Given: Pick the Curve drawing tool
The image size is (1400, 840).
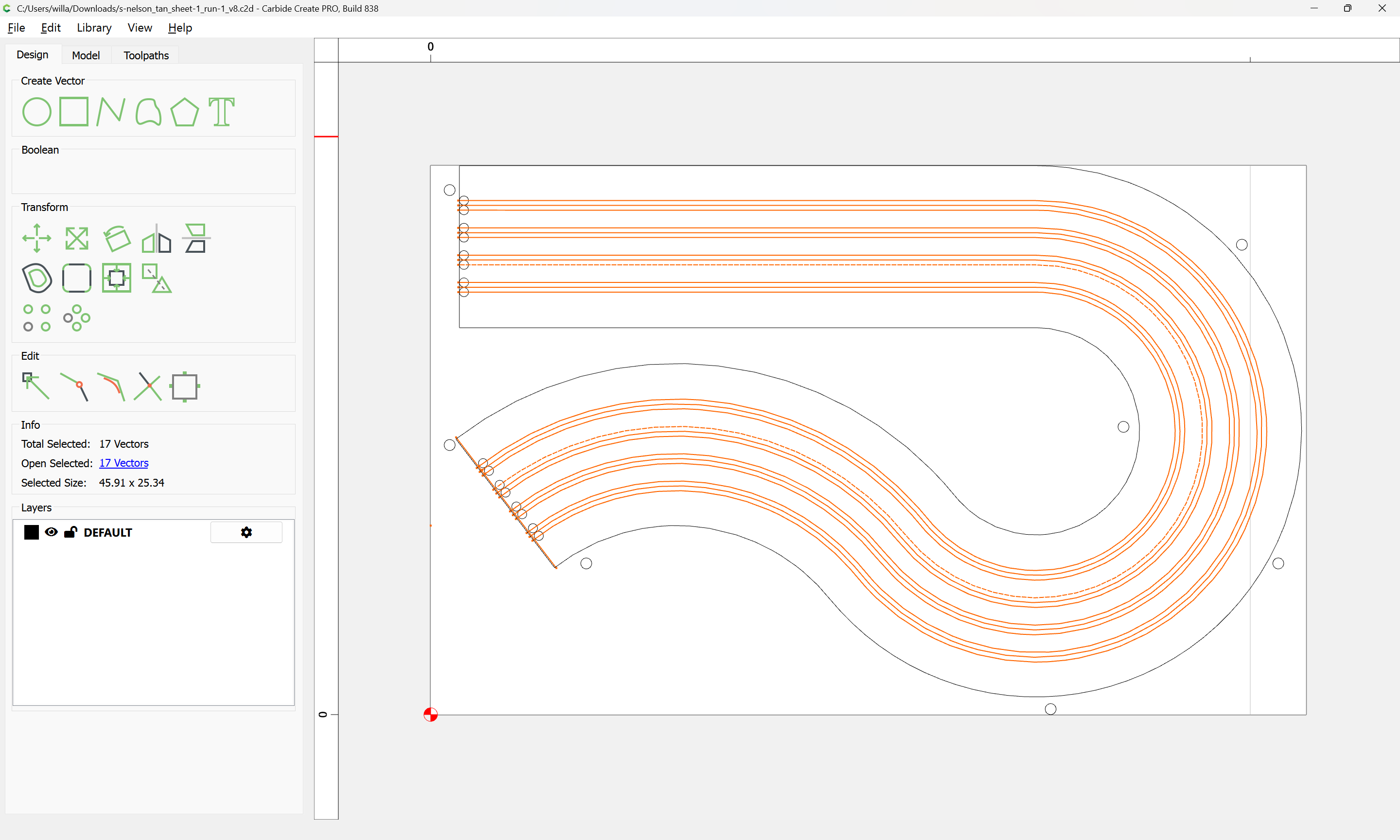Looking at the screenshot, I should pos(148,111).
